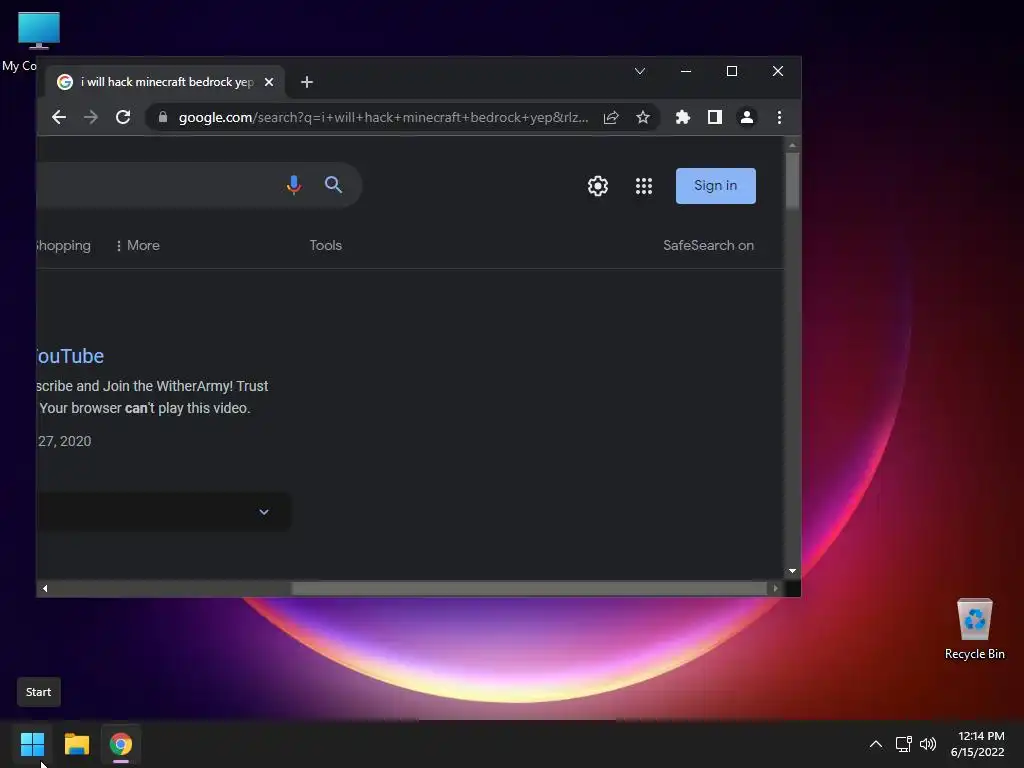Viewport: 1024px width, 768px height.
Task: Open the Google apps grid
Action: [x=644, y=186]
